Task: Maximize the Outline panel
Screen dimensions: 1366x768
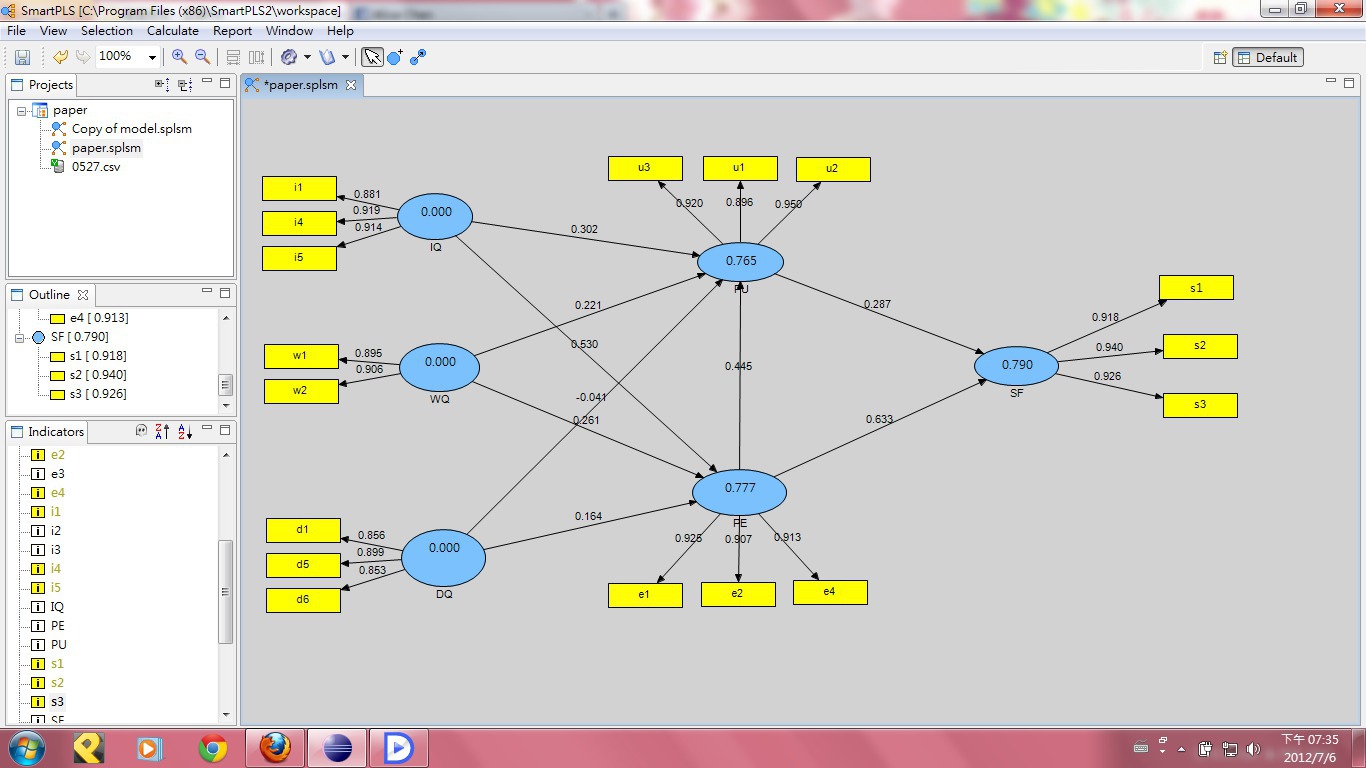Action: [225, 292]
